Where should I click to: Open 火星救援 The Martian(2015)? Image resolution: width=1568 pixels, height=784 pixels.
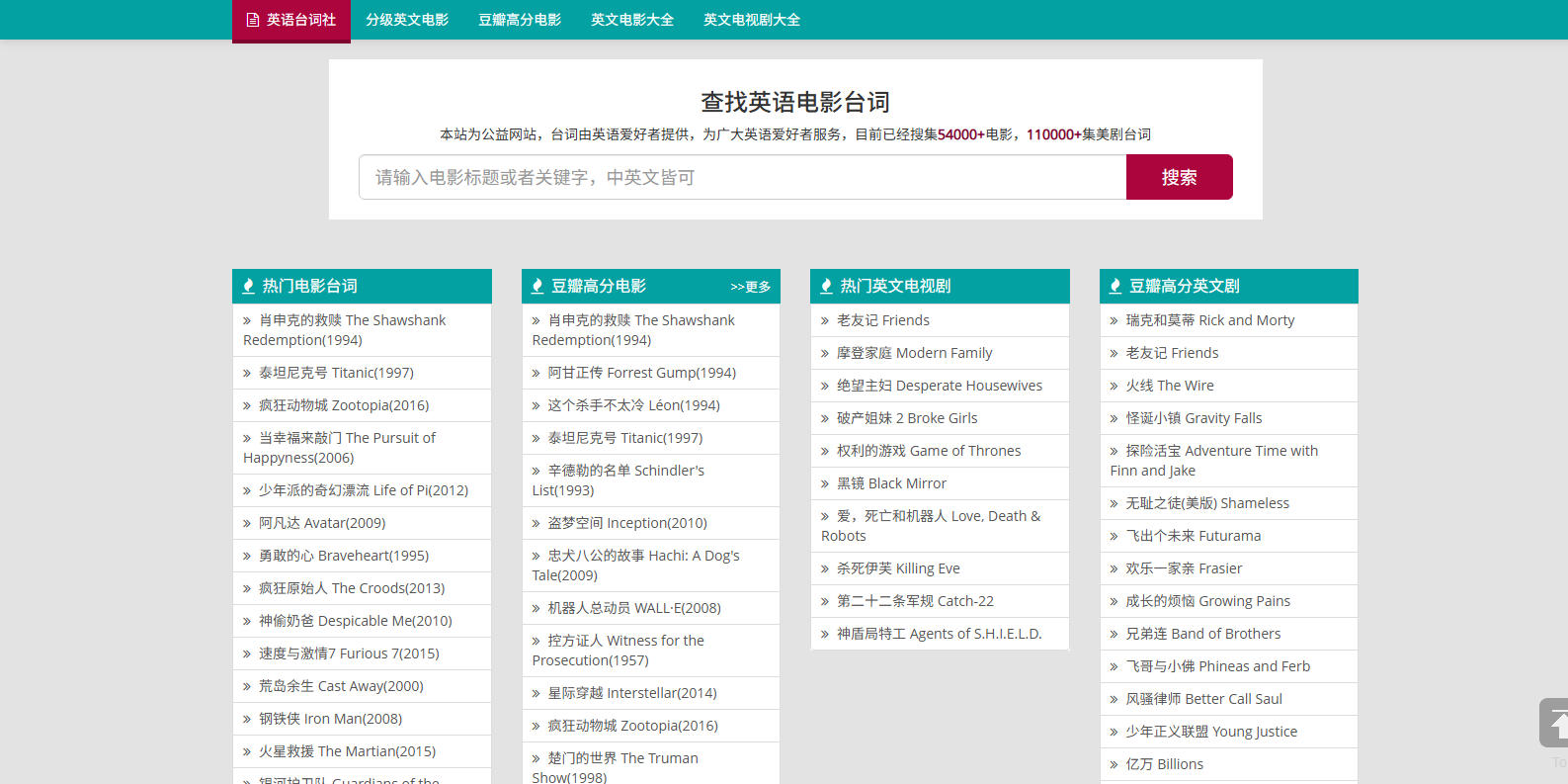(347, 751)
